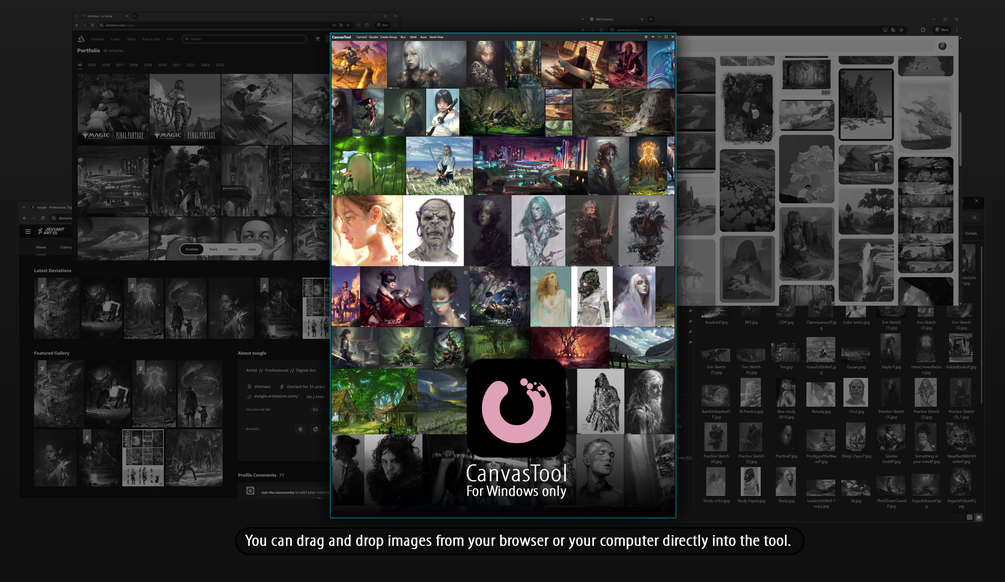Open Shop in ArtStation navigation
This screenshot has width=1005, height=582.
click(131, 39)
